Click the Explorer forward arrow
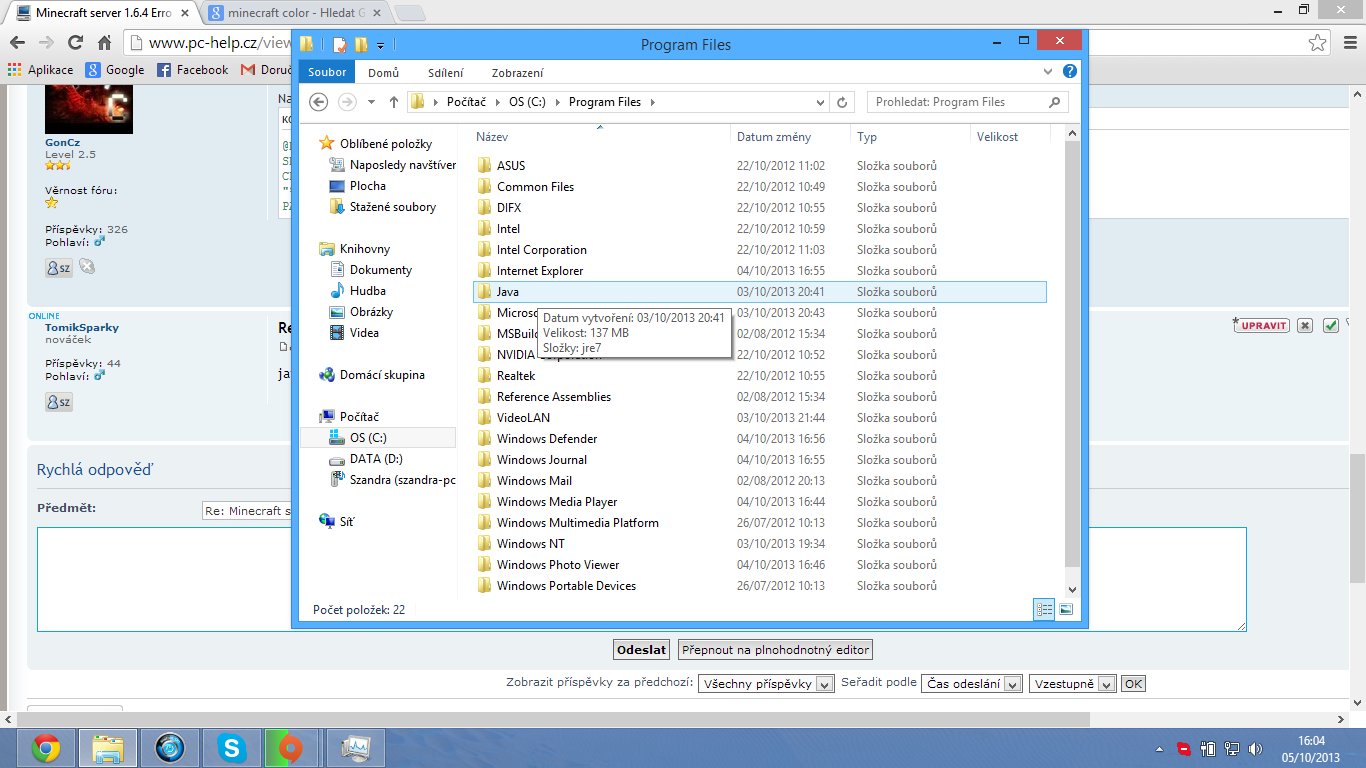Image resolution: width=1366 pixels, height=768 pixels. pos(347,102)
